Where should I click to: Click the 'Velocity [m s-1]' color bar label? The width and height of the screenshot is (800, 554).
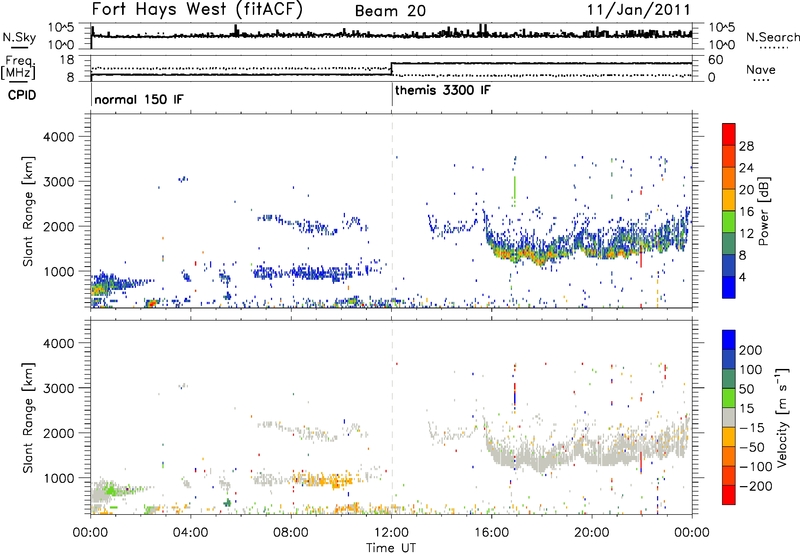(x=782, y=417)
